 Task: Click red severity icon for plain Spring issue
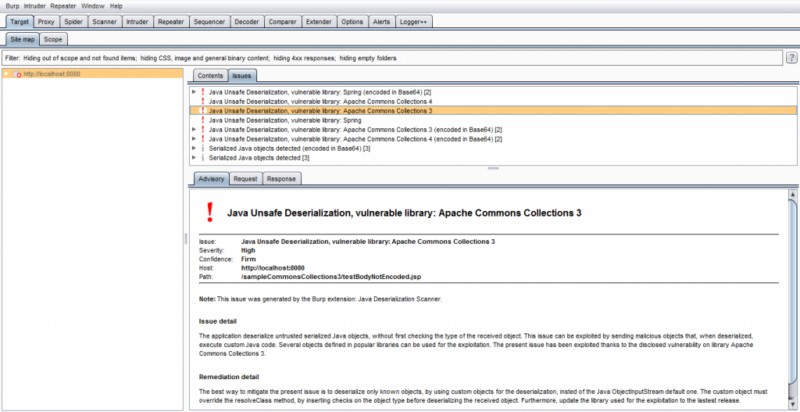pyautogui.click(x=203, y=120)
